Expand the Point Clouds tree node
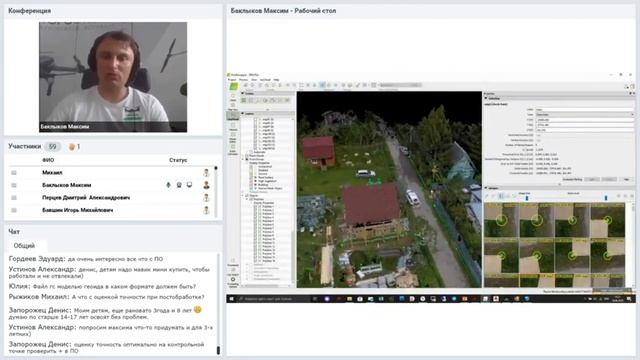 tap(243, 156)
